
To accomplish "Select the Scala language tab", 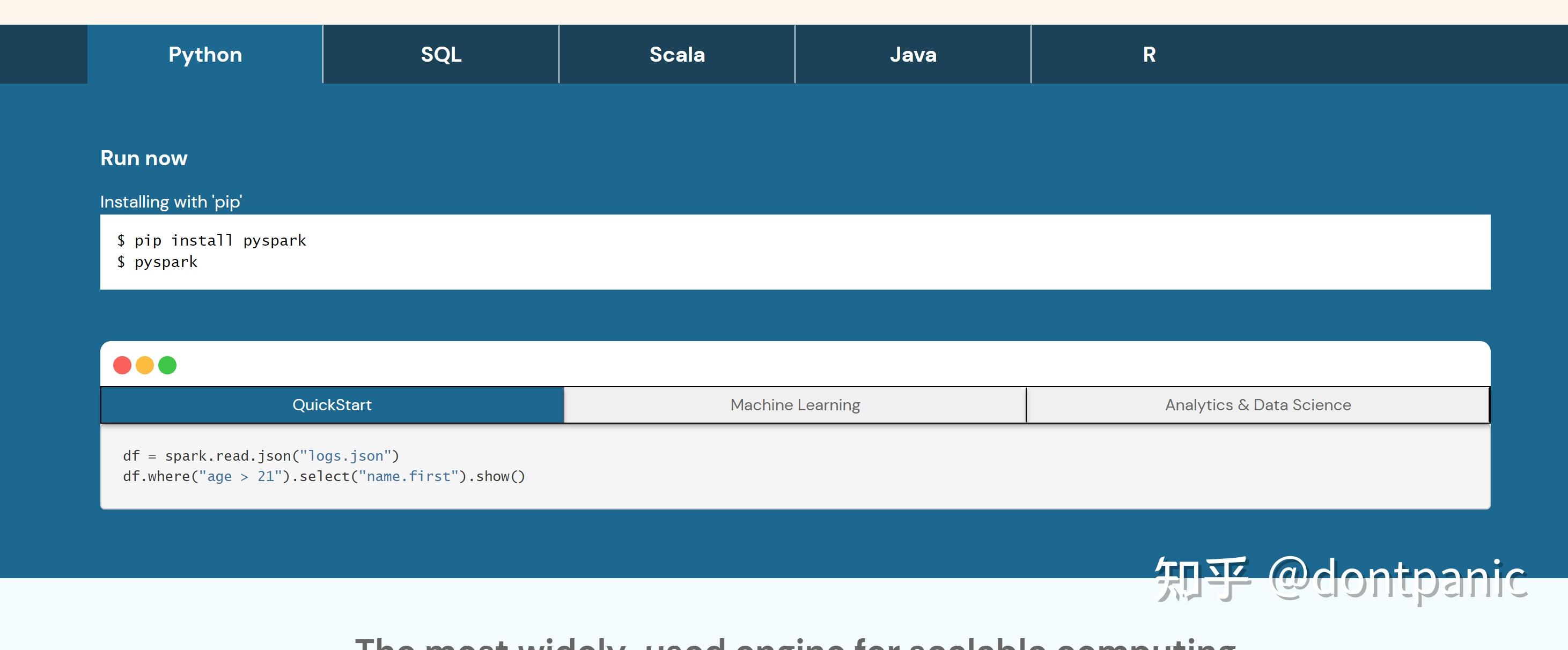I will coord(677,55).
